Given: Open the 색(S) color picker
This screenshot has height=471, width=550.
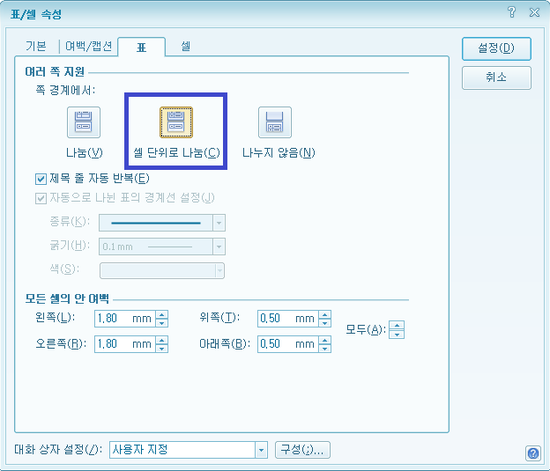Looking at the screenshot, I should [162, 270].
